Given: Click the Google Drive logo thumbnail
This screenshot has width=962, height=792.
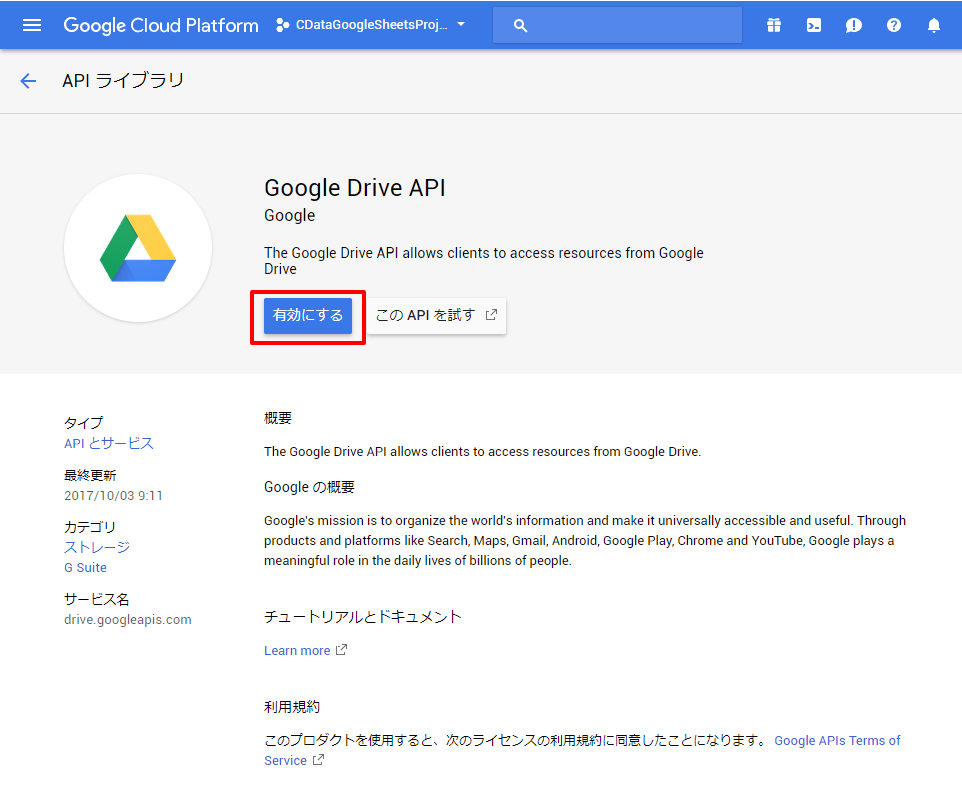Looking at the screenshot, I should click(138, 248).
